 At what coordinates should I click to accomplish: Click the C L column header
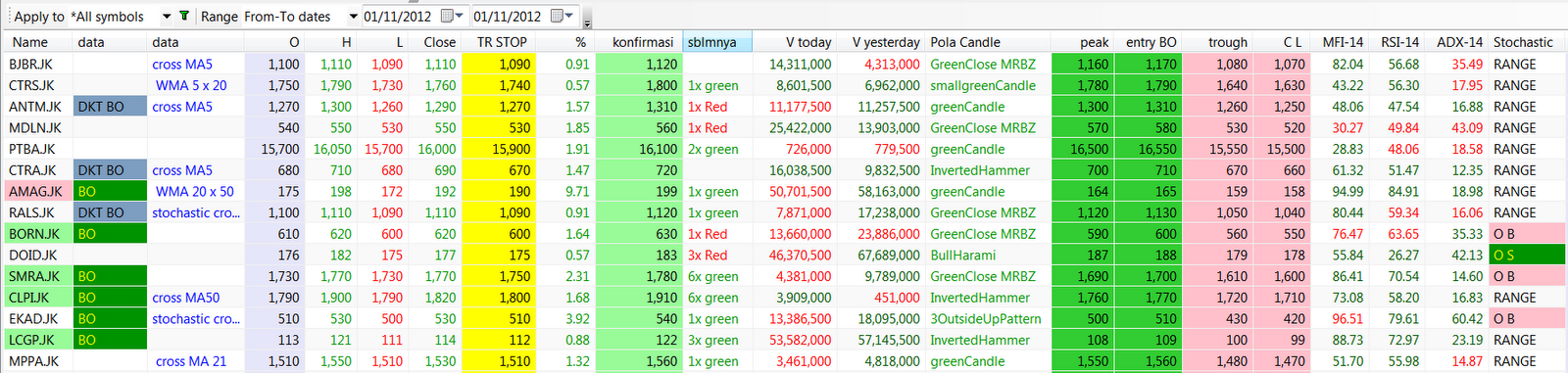point(1282,42)
